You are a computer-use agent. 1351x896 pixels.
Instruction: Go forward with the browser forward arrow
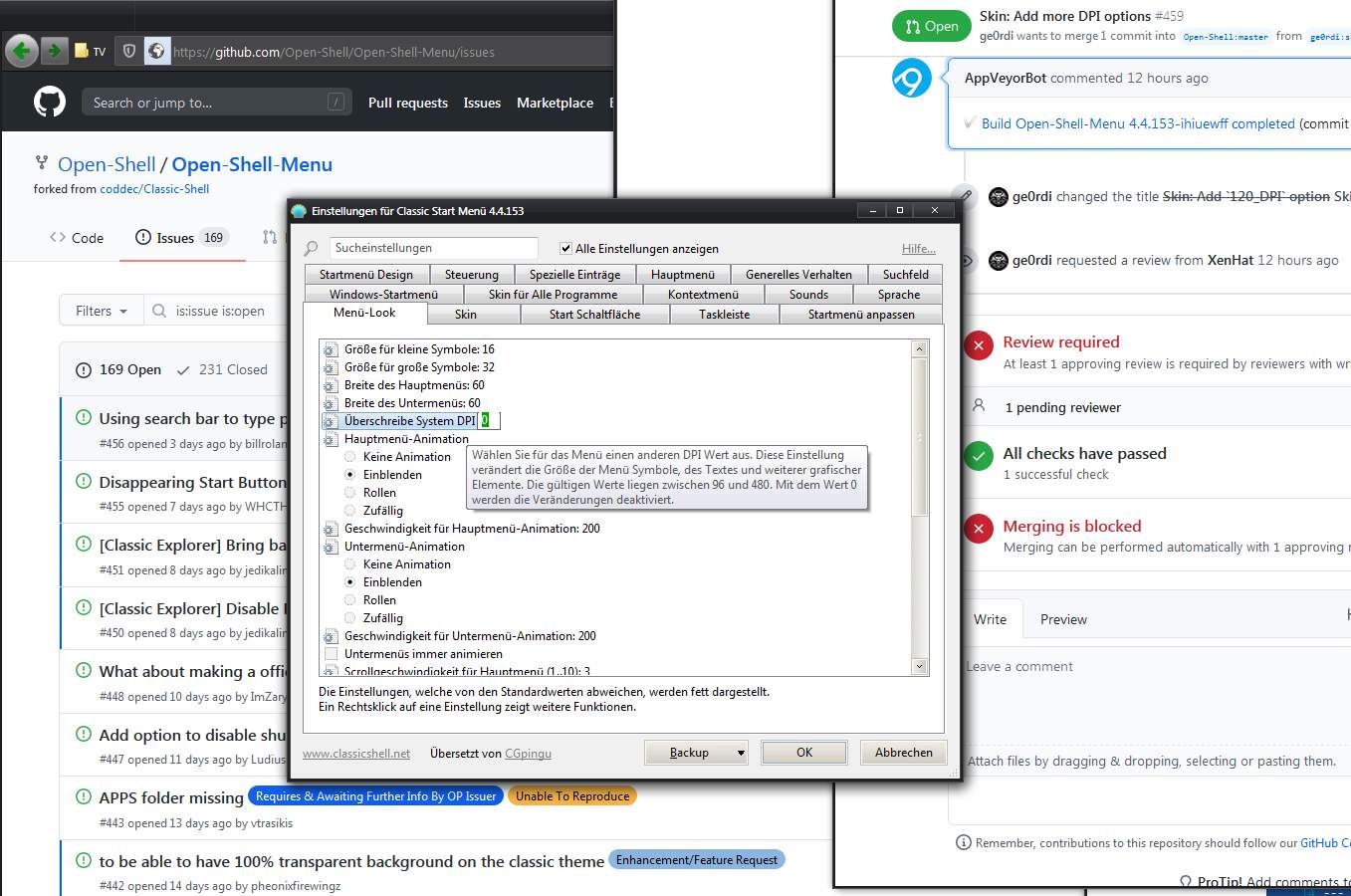55,50
